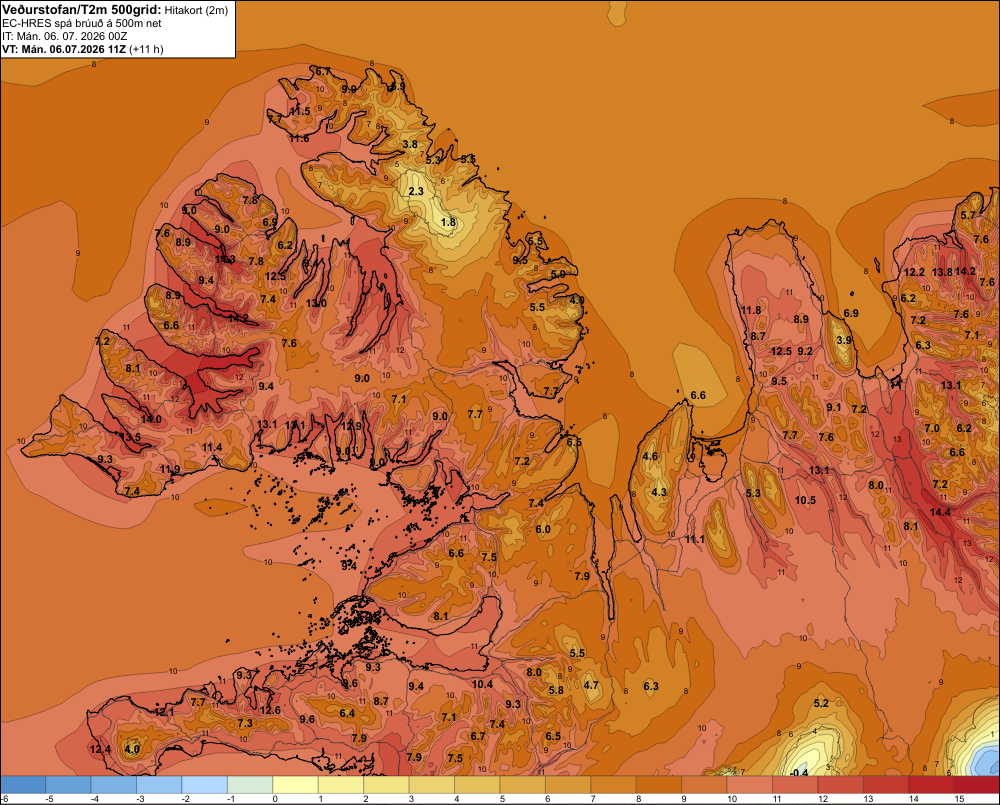Click the 11.8 reading on the northern peninsula
This screenshot has width=1000, height=805.
coord(751,311)
